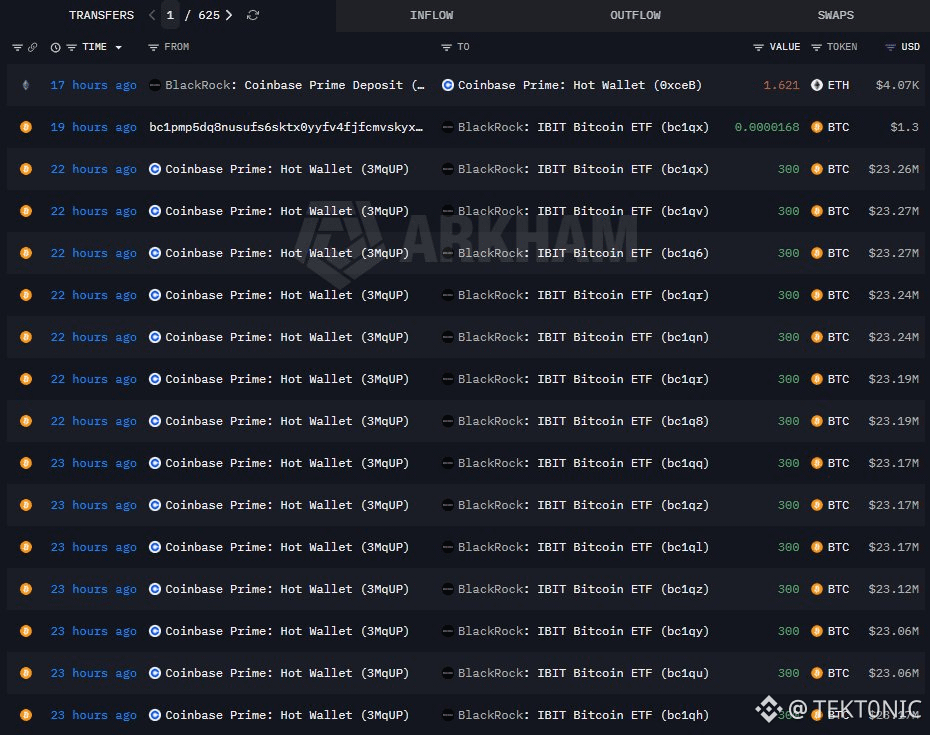Open the 19 hours ago transaction
Image resolution: width=930 pixels, height=735 pixels.
[93, 127]
